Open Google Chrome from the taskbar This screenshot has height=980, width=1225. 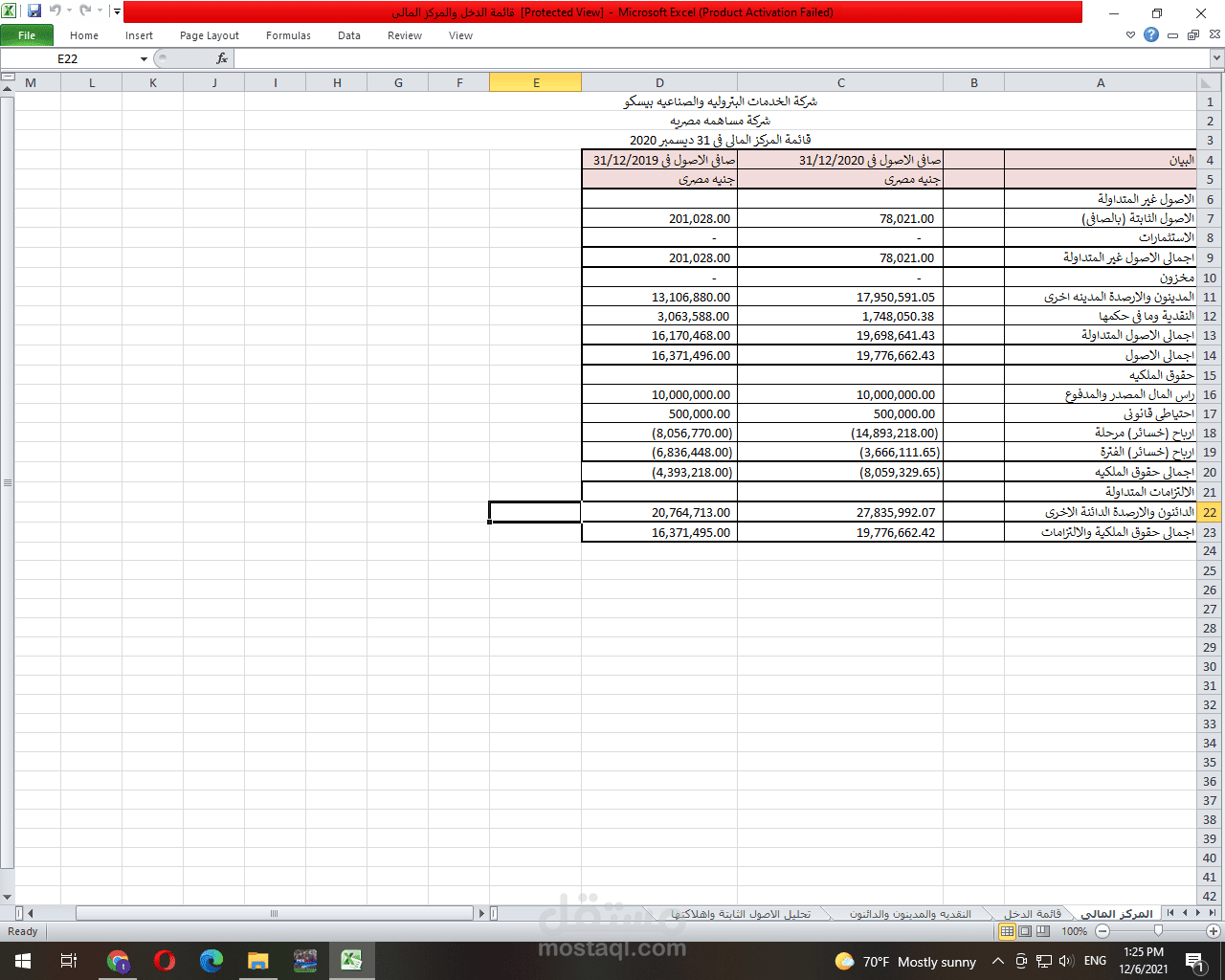pyautogui.click(x=118, y=961)
